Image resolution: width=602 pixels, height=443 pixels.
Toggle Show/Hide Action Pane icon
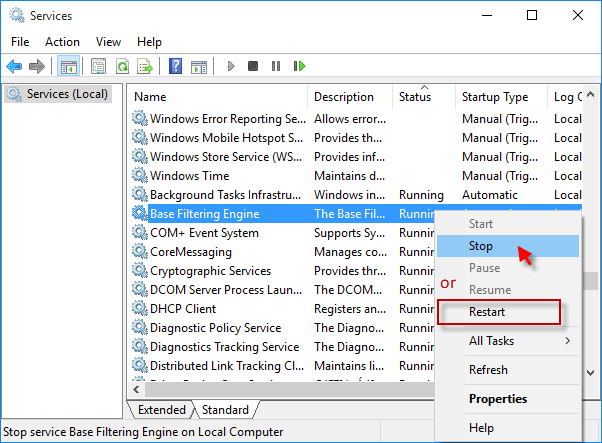click(199, 66)
